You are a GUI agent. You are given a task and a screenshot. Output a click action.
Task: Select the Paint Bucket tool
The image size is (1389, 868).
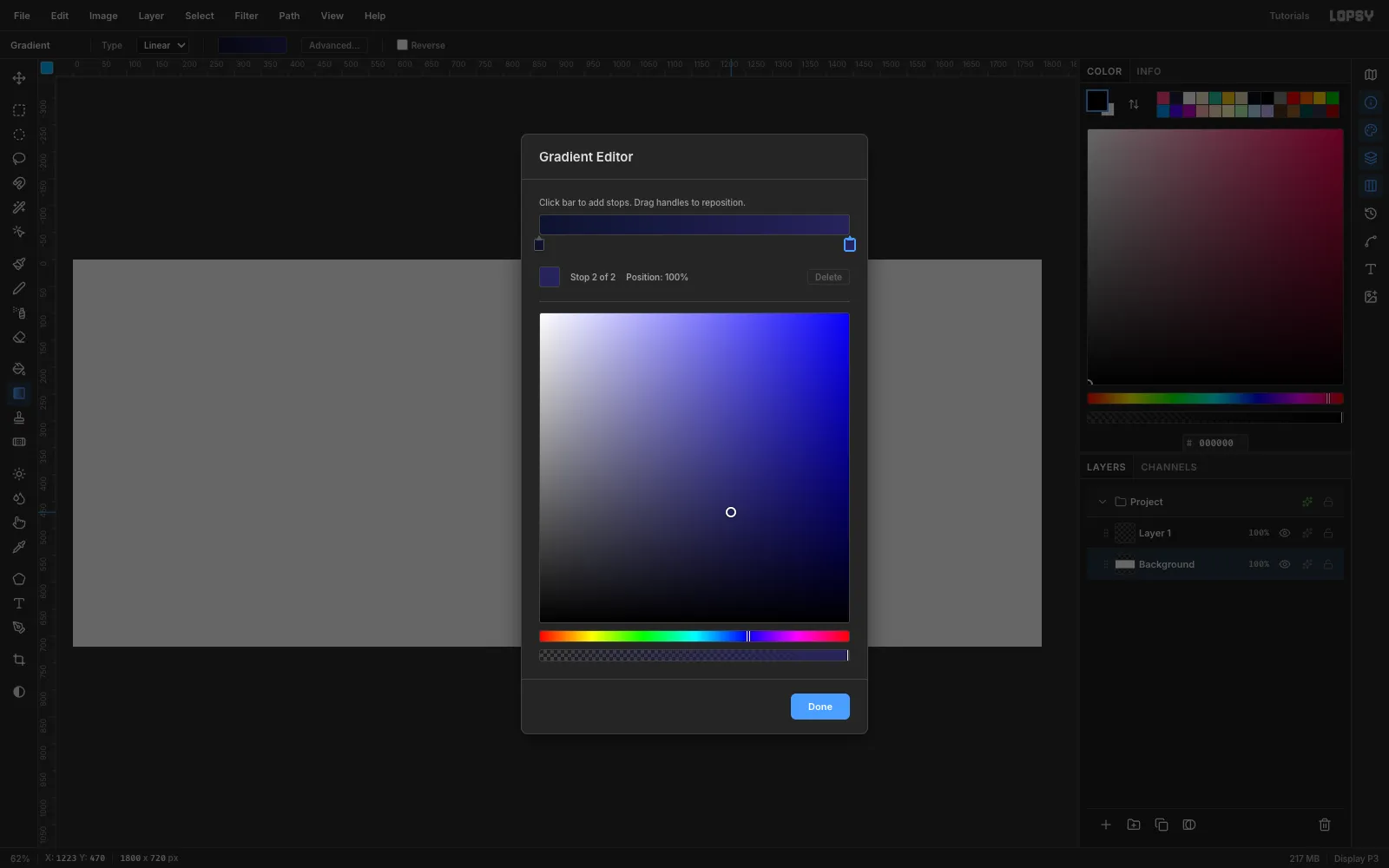tap(18, 369)
